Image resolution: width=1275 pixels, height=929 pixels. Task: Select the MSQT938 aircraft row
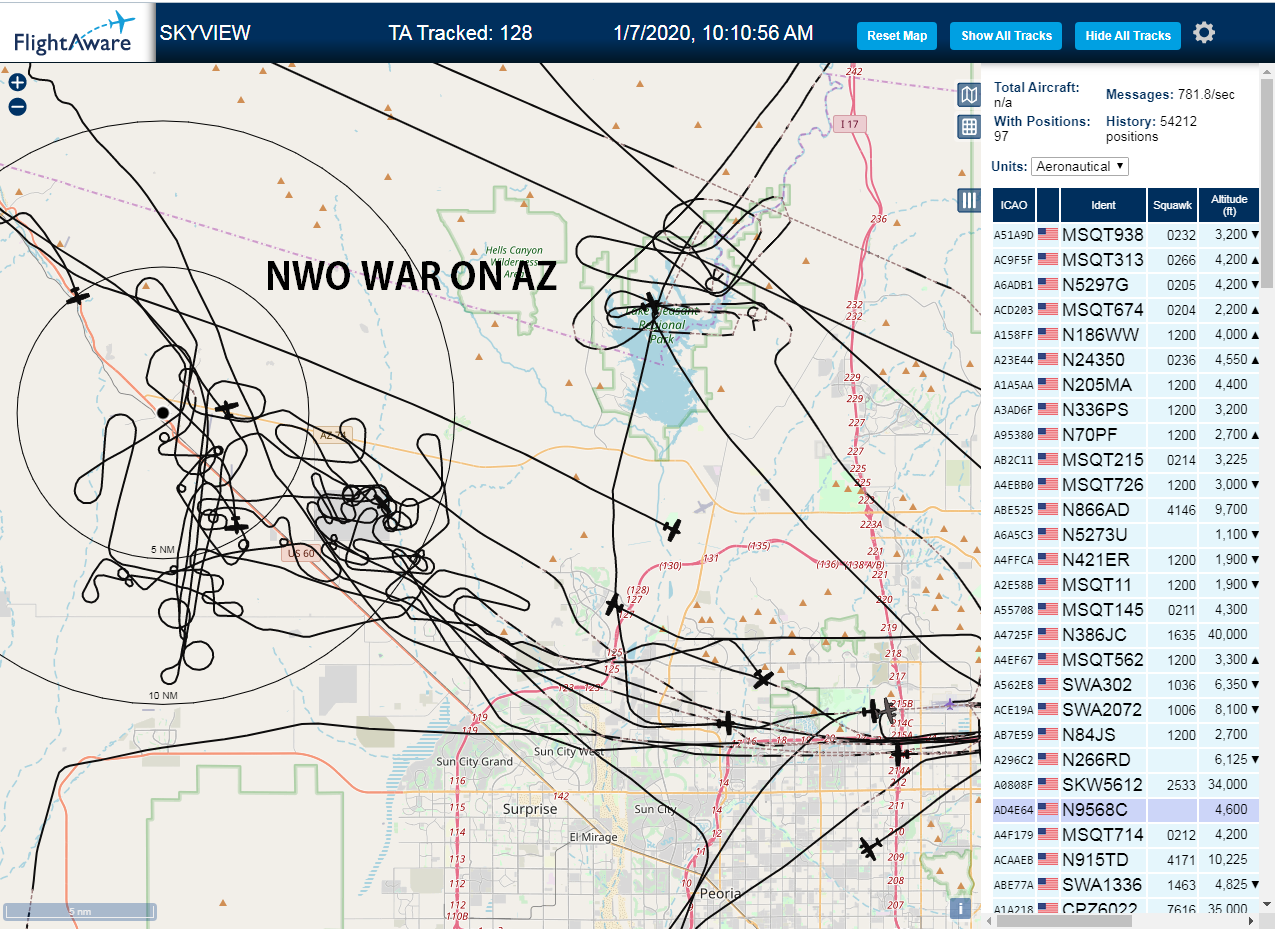1127,235
